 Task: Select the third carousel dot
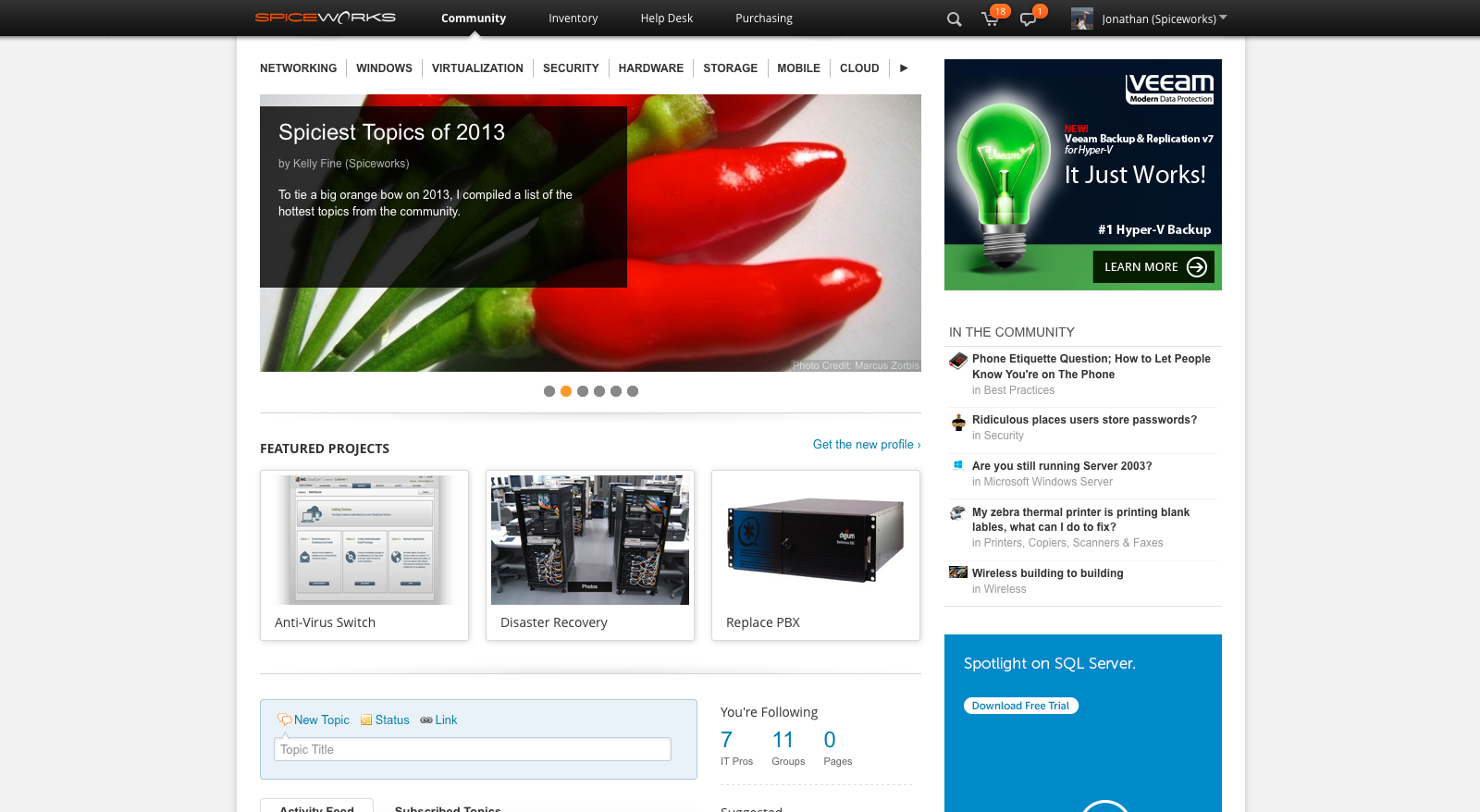(x=583, y=391)
